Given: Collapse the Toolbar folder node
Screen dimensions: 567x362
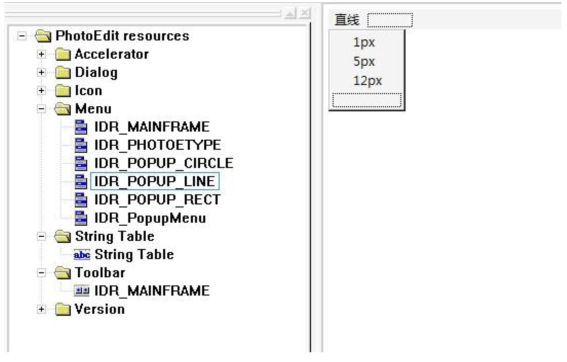Looking at the screenshot, I should pyautogui.click(x=41, y=273).
